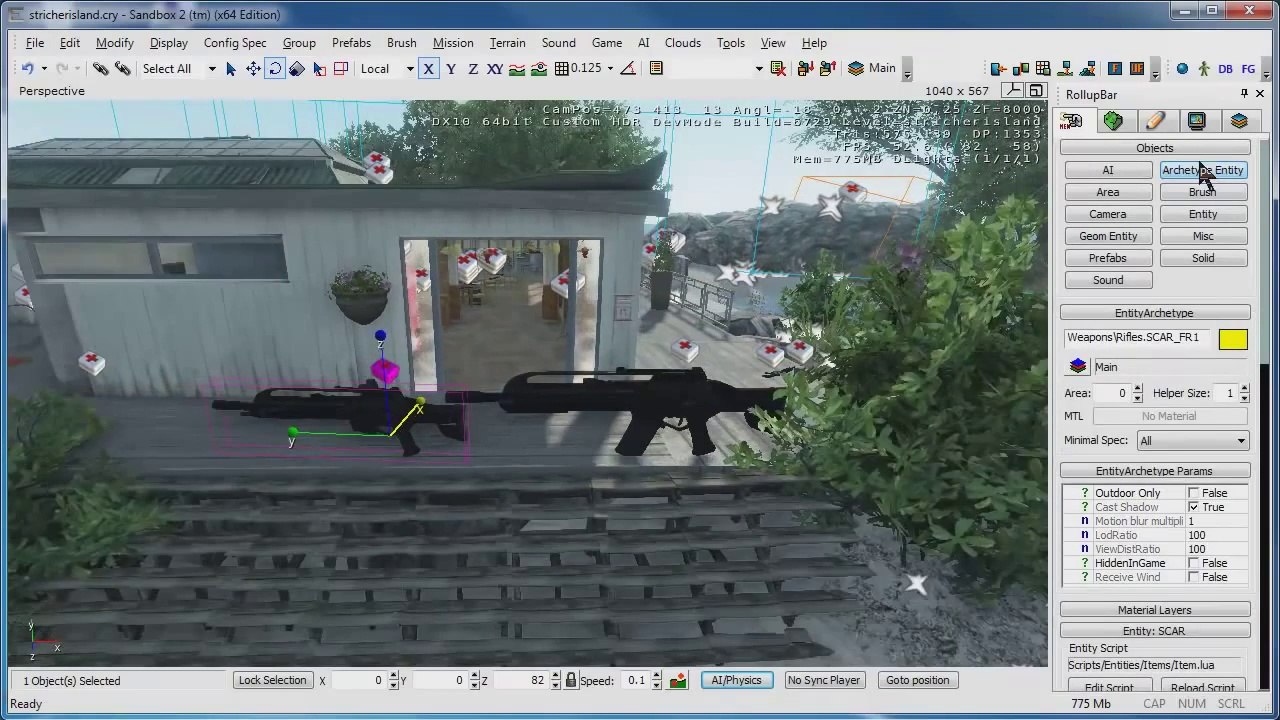Click the Delete Named Selection icon
The width and height of the screenshot is (1280, 720).
click(778, 69)
